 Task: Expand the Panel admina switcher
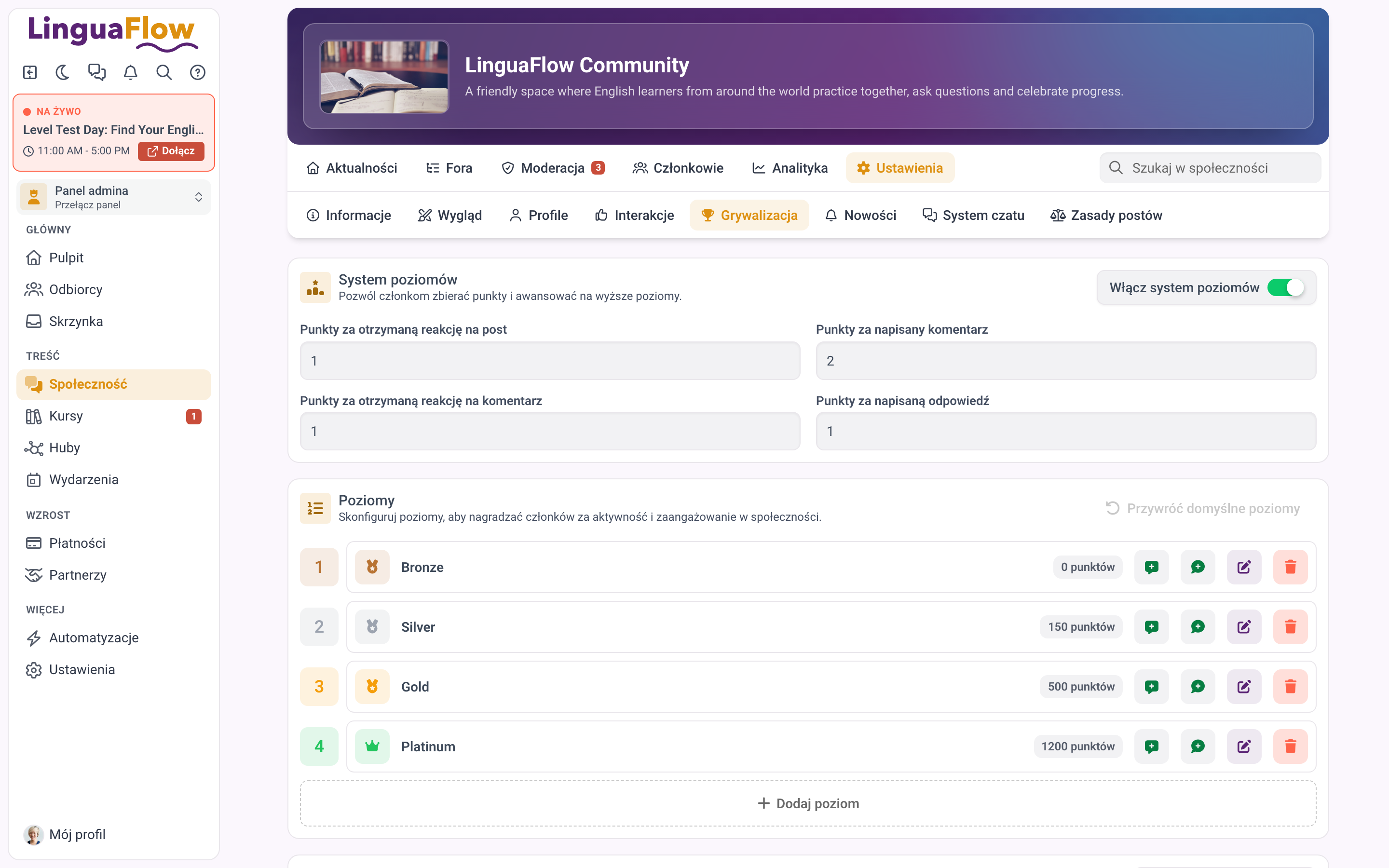(x=114, y=197)
